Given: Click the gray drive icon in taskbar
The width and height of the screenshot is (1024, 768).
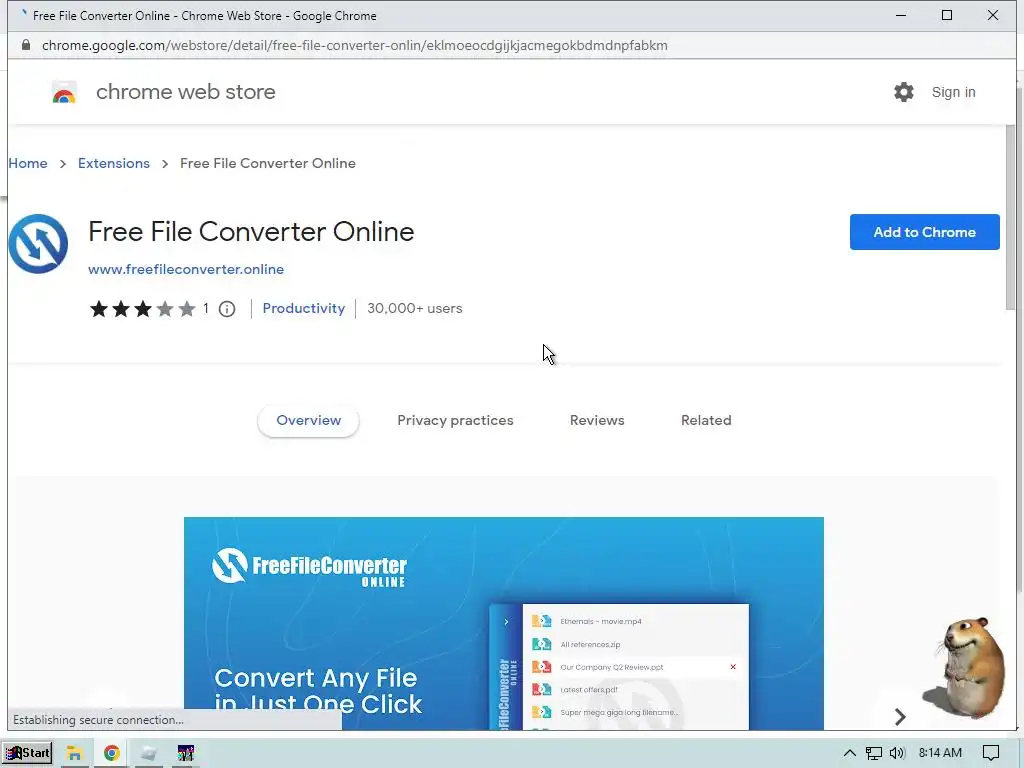Looking at the screenshot, I should 148,753.
